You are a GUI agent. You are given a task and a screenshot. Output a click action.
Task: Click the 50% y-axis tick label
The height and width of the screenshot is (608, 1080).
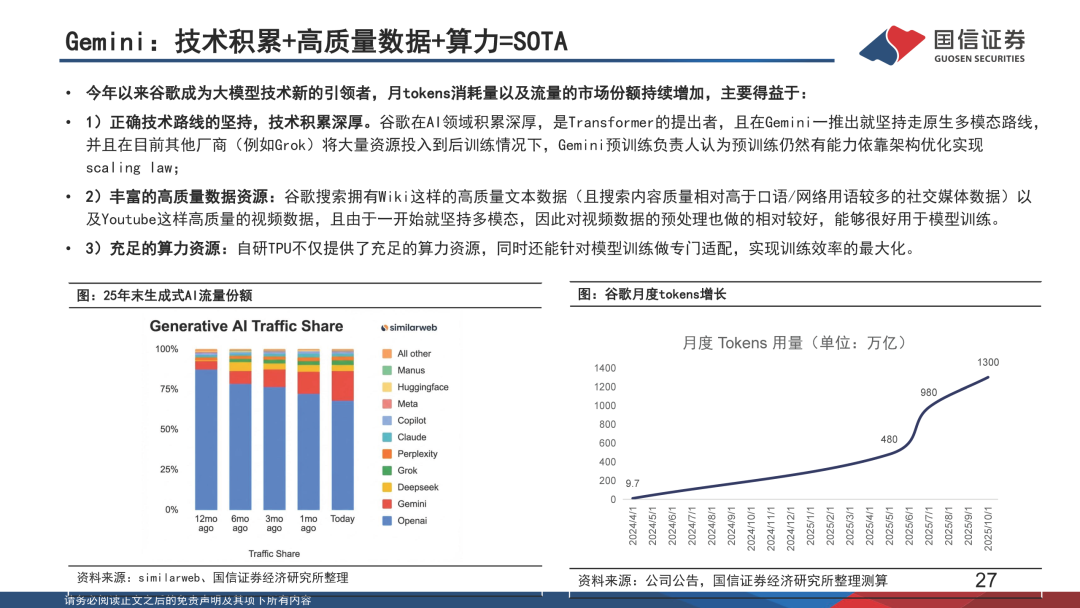point(169,429)
